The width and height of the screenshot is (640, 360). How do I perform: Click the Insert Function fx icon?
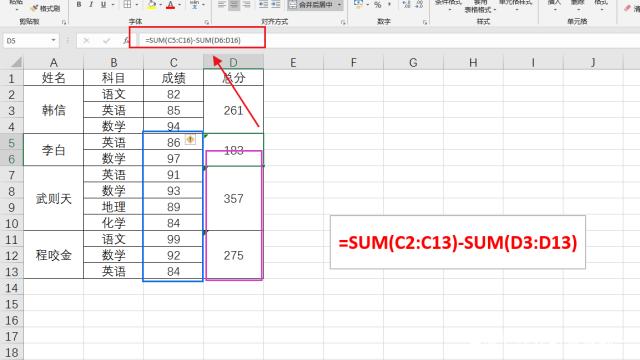(x=126, y=40)
